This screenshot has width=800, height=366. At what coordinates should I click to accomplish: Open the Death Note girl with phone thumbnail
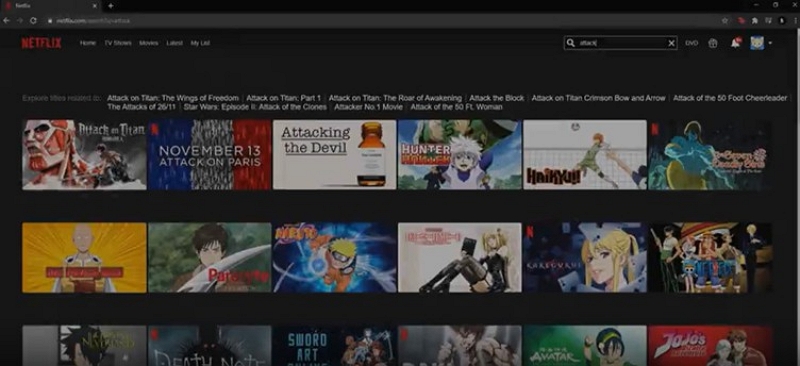(x=460, y=257)
